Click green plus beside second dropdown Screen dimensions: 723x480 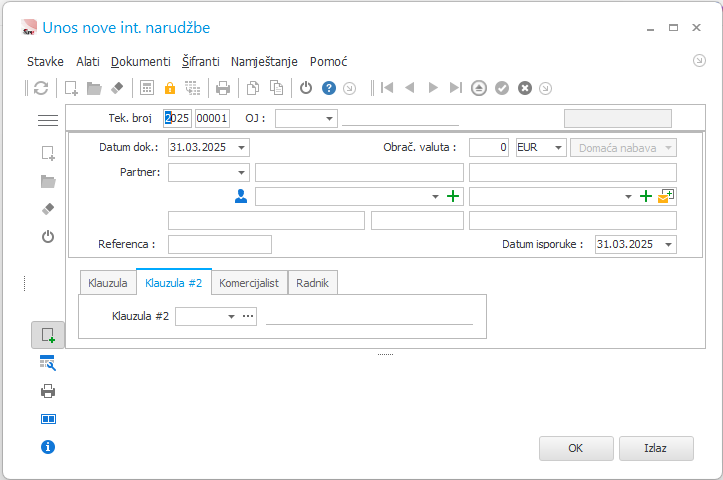646,196
